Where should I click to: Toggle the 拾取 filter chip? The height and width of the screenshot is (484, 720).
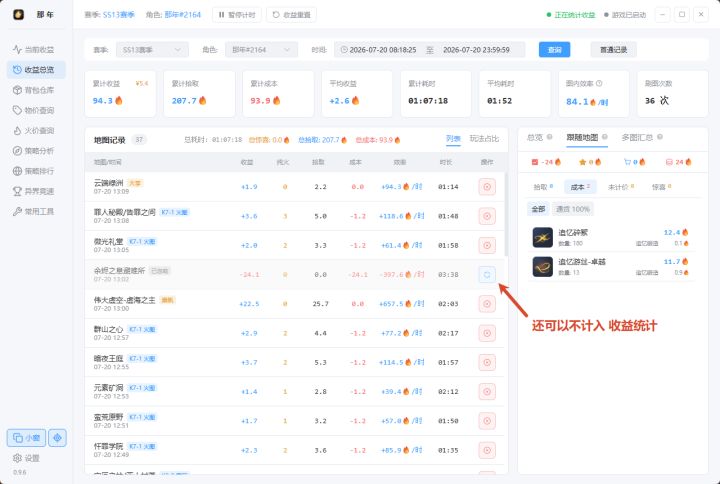543,187
